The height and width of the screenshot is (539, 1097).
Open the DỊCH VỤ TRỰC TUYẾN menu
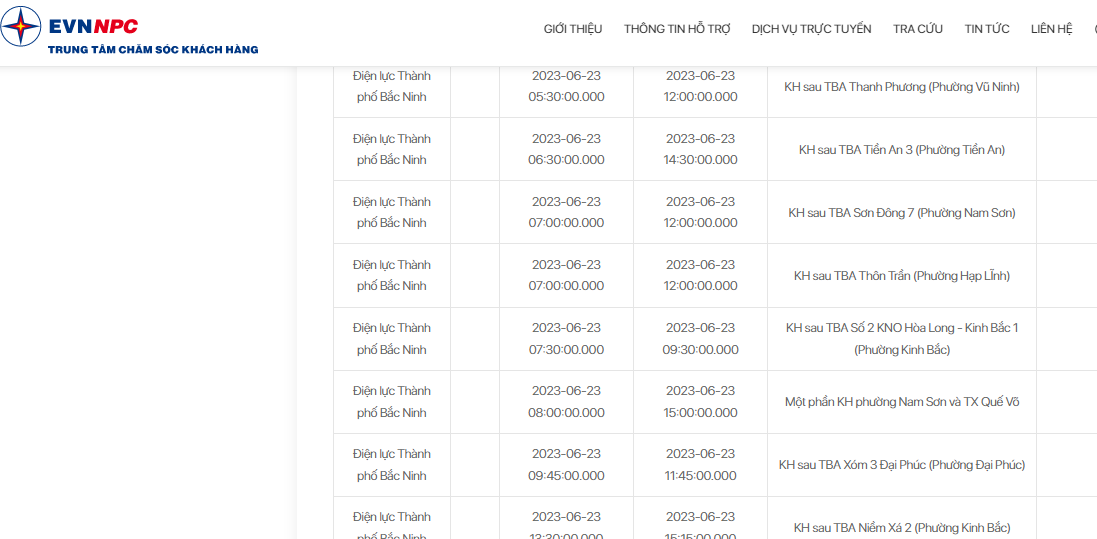812,29
